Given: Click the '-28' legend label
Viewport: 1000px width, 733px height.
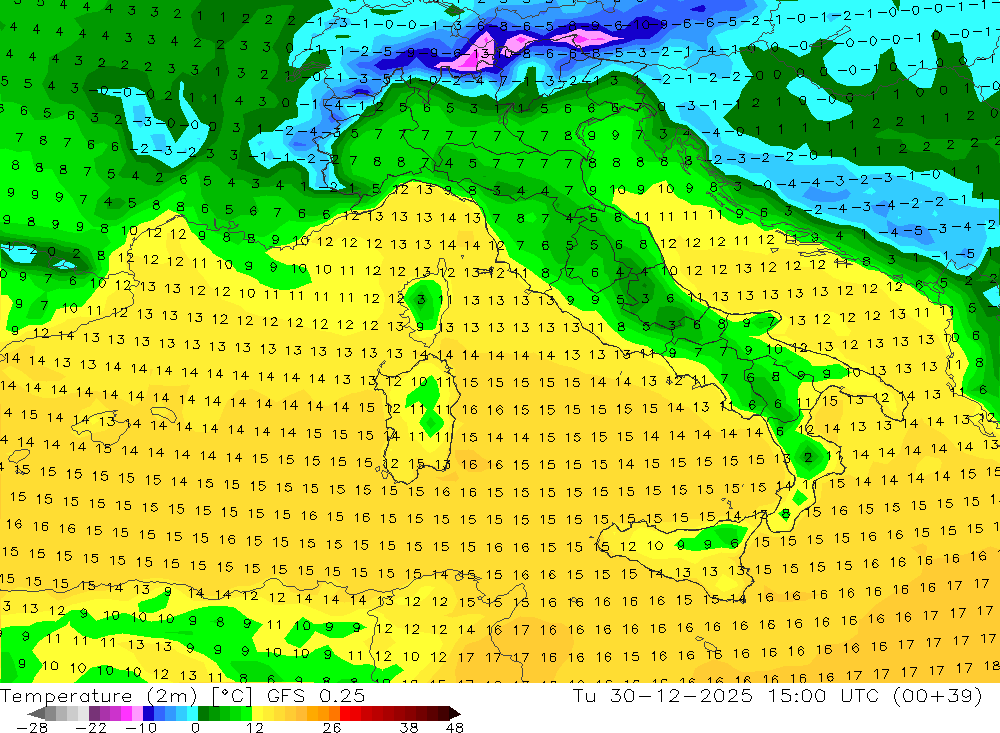Looking at the screenshot, I should tap(32, 727).
